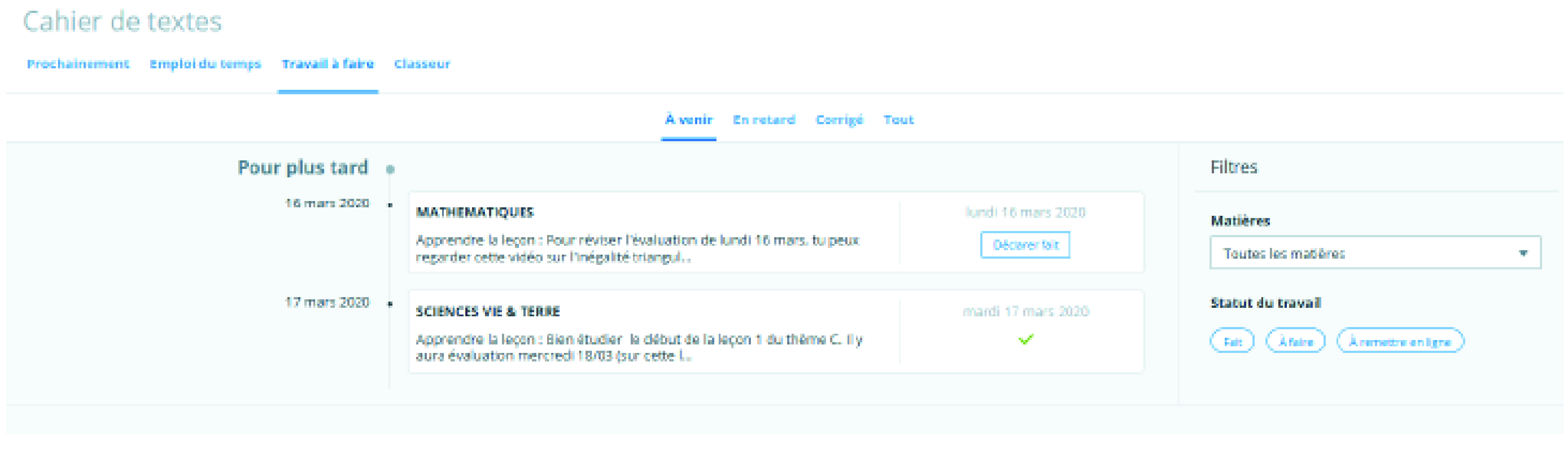1568x449 pixels.
Task: Switch to the Corrigé sub-tab
Action: pos(839,120)
